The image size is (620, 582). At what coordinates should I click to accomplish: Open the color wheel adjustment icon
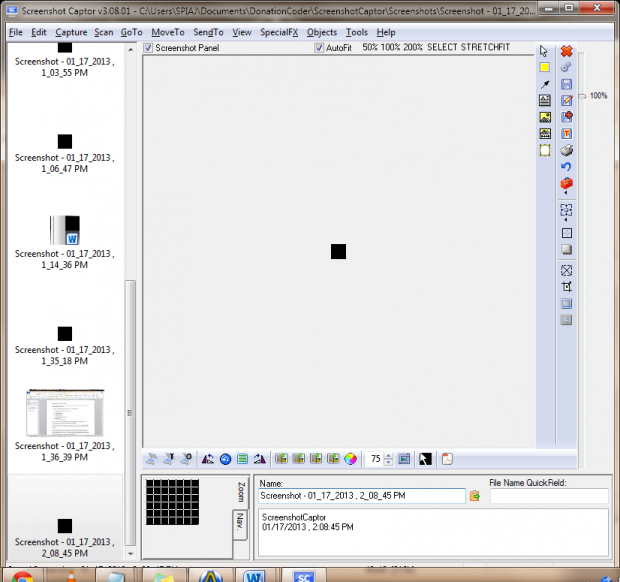pos(350,459)
